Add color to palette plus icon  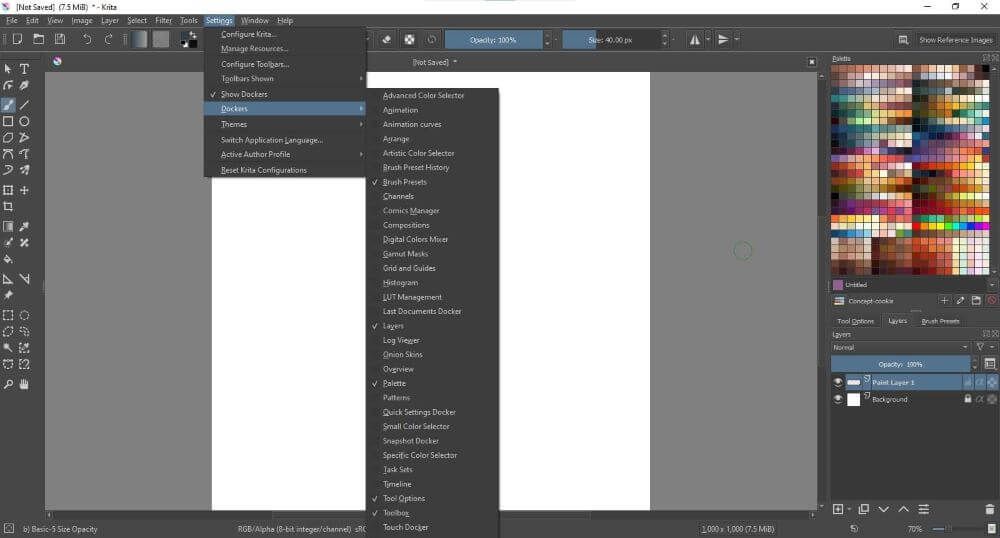pyautogui.click(x=945, y=300)
